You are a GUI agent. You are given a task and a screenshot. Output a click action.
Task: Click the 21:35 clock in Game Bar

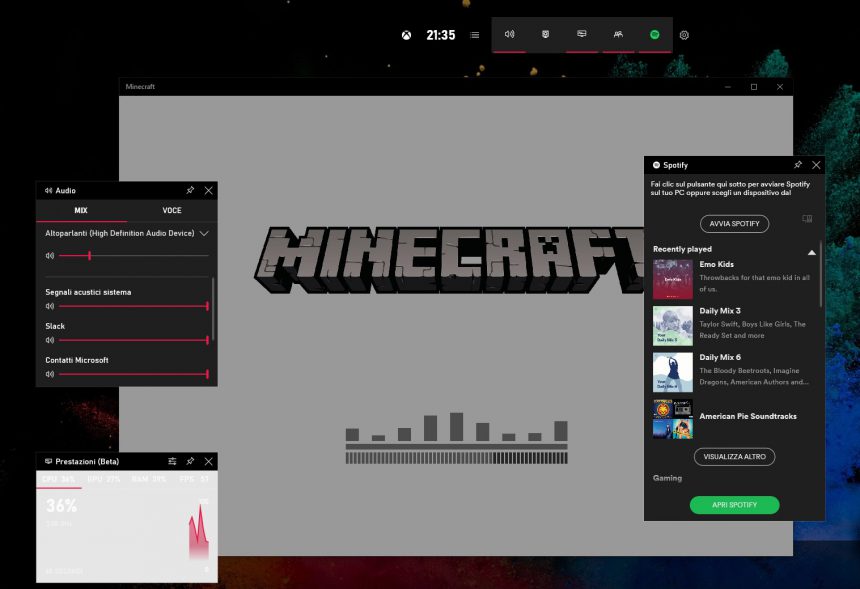[441, 35]
